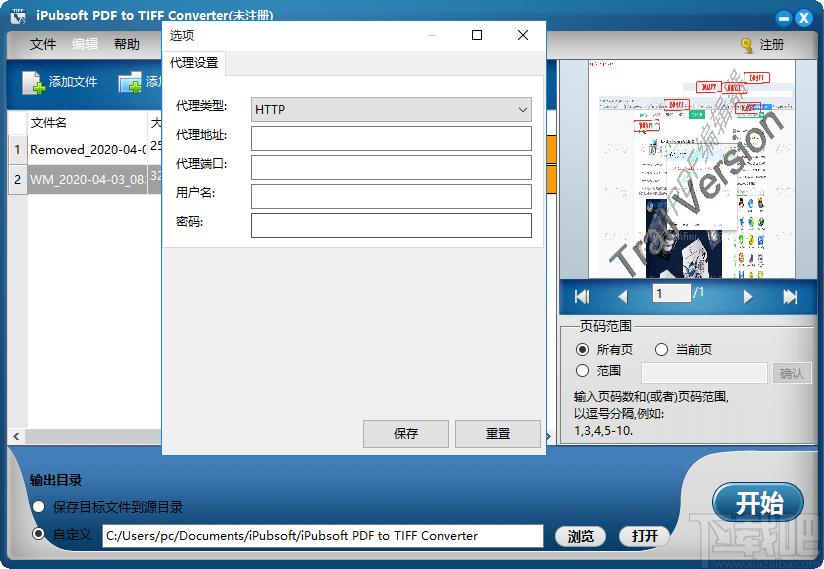Viewport: 824px width, 569px height.
Task: Open the 代理类型 HTTP dropdown
Action: pyautogui.click(x=391, y=109)
